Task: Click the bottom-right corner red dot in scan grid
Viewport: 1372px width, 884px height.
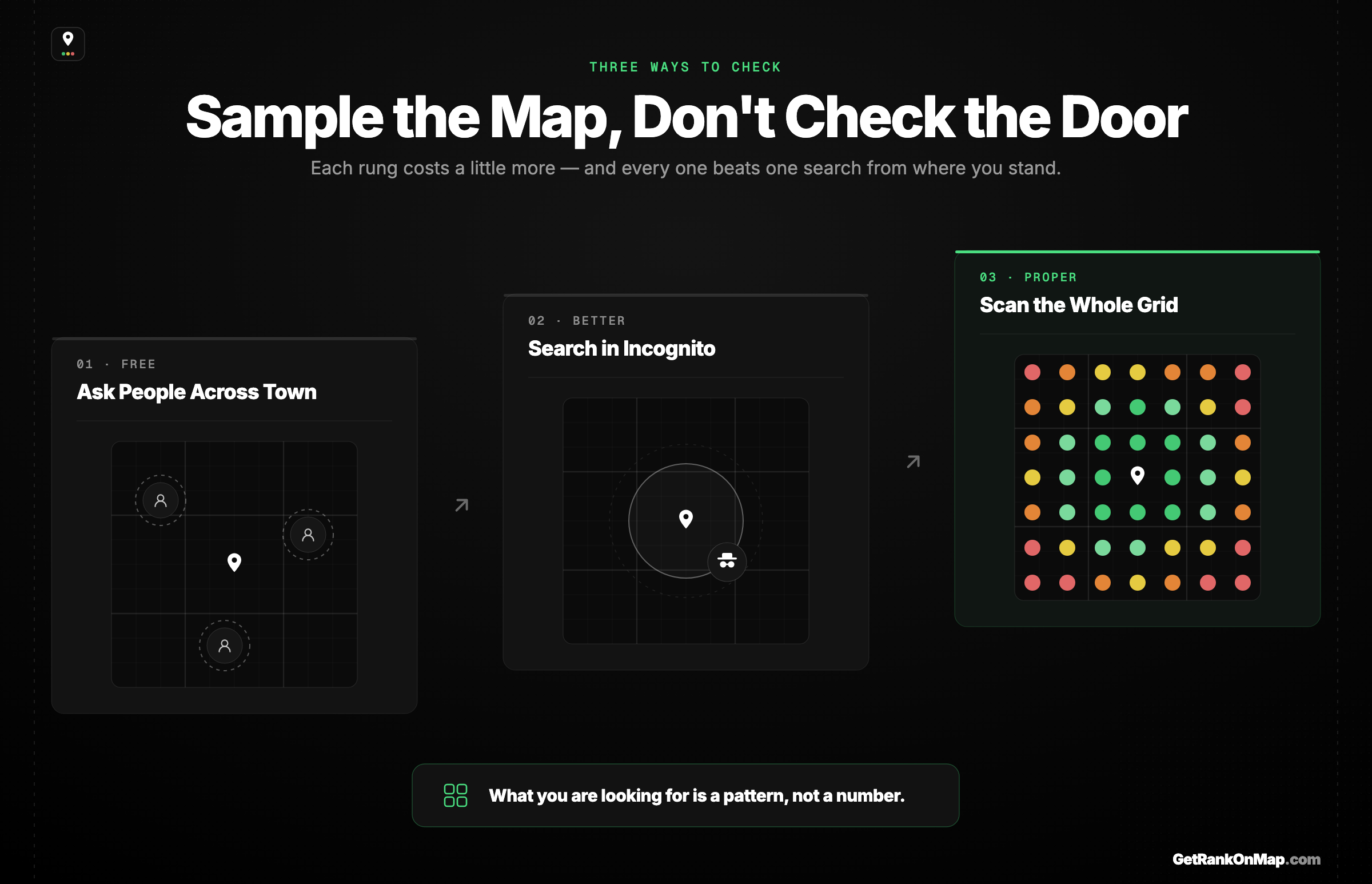Action: [x=1243, y=583]
